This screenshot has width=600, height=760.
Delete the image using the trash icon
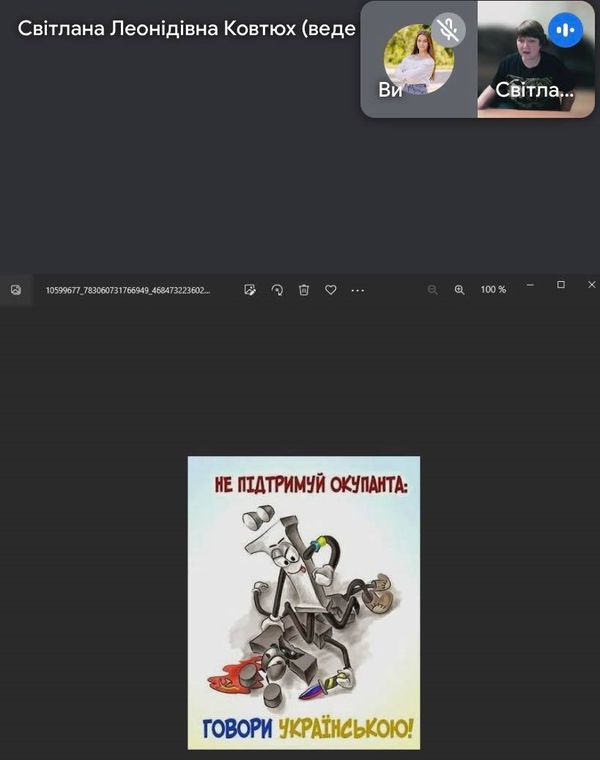pyautogui.click(x=304, y=290)
